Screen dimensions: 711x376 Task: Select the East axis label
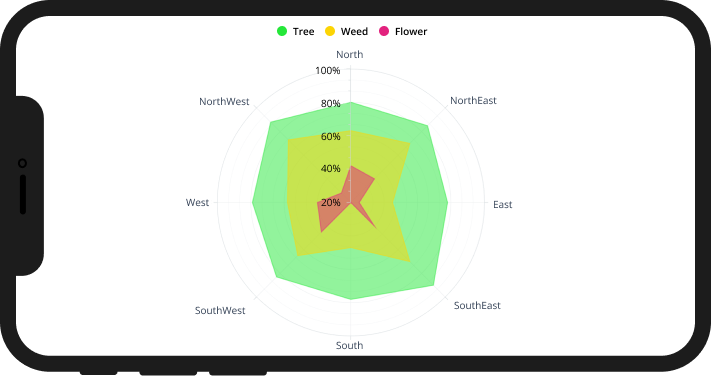(502, 205)
